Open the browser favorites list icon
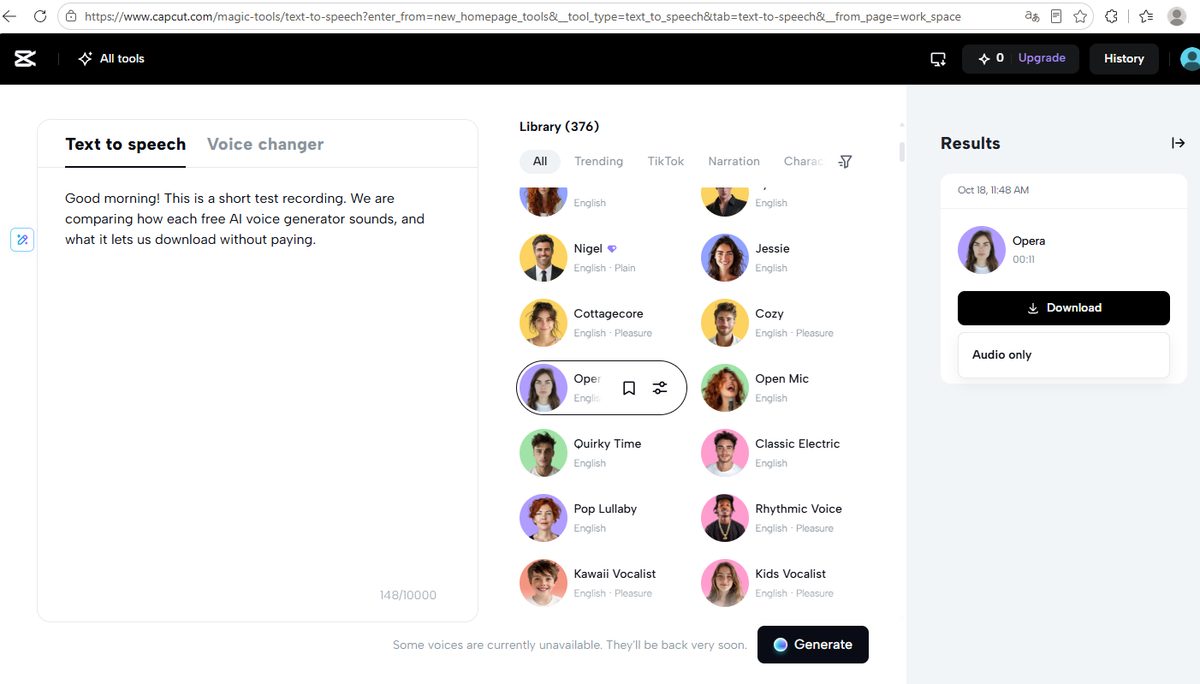Screen dimensions: 1200x684 pos(1146,16)
